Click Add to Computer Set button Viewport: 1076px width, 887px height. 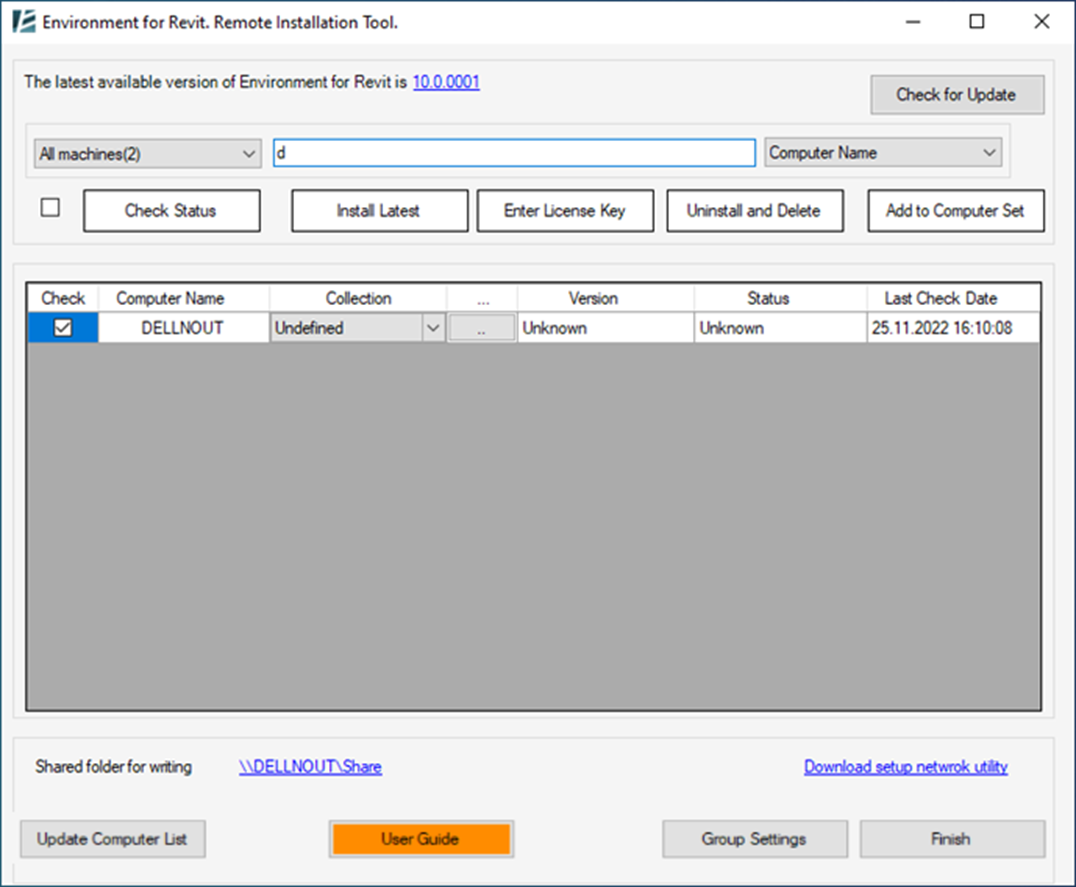coord(956,211)
